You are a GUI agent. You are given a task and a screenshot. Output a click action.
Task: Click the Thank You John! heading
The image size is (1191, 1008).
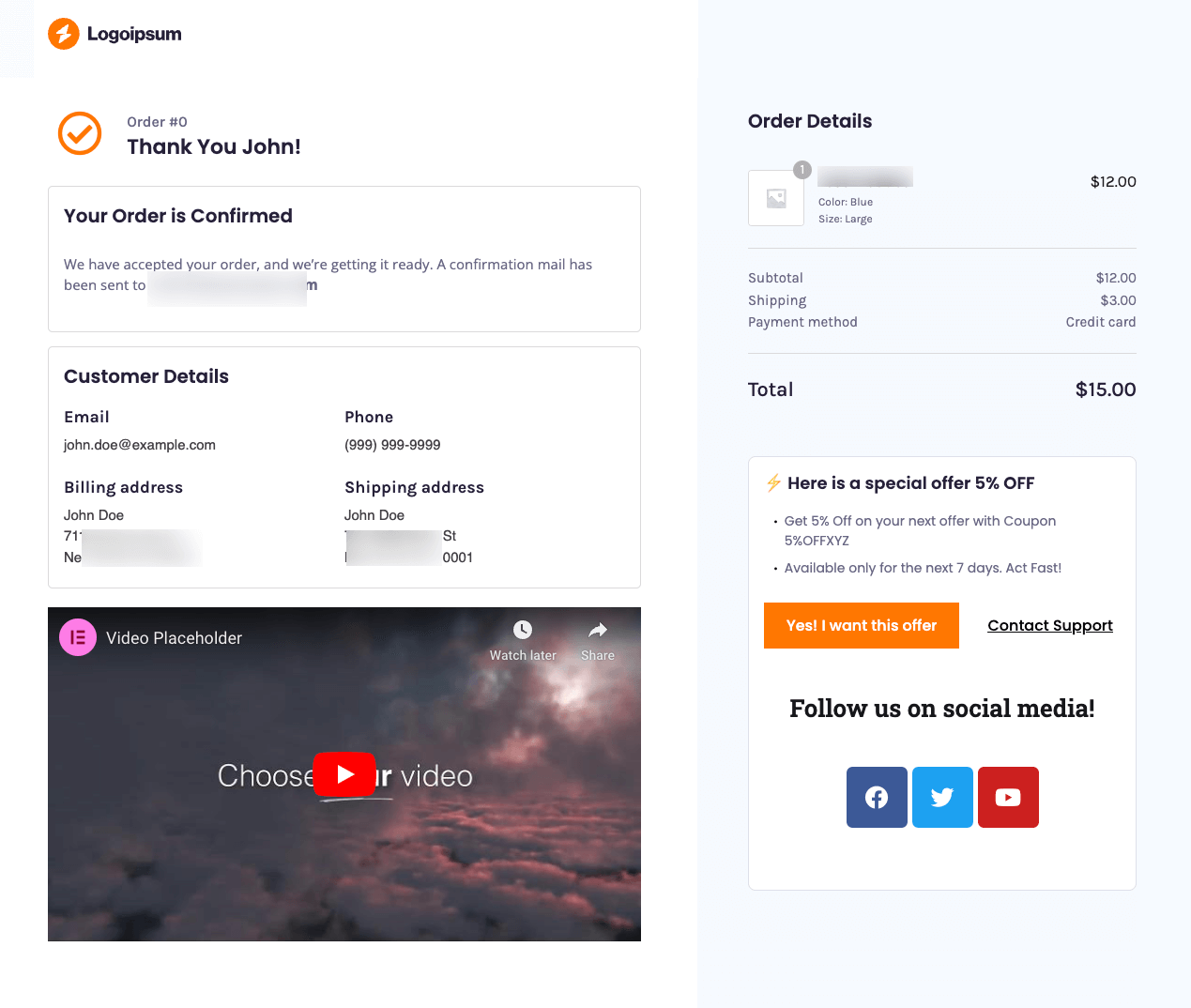click(214, 146)
